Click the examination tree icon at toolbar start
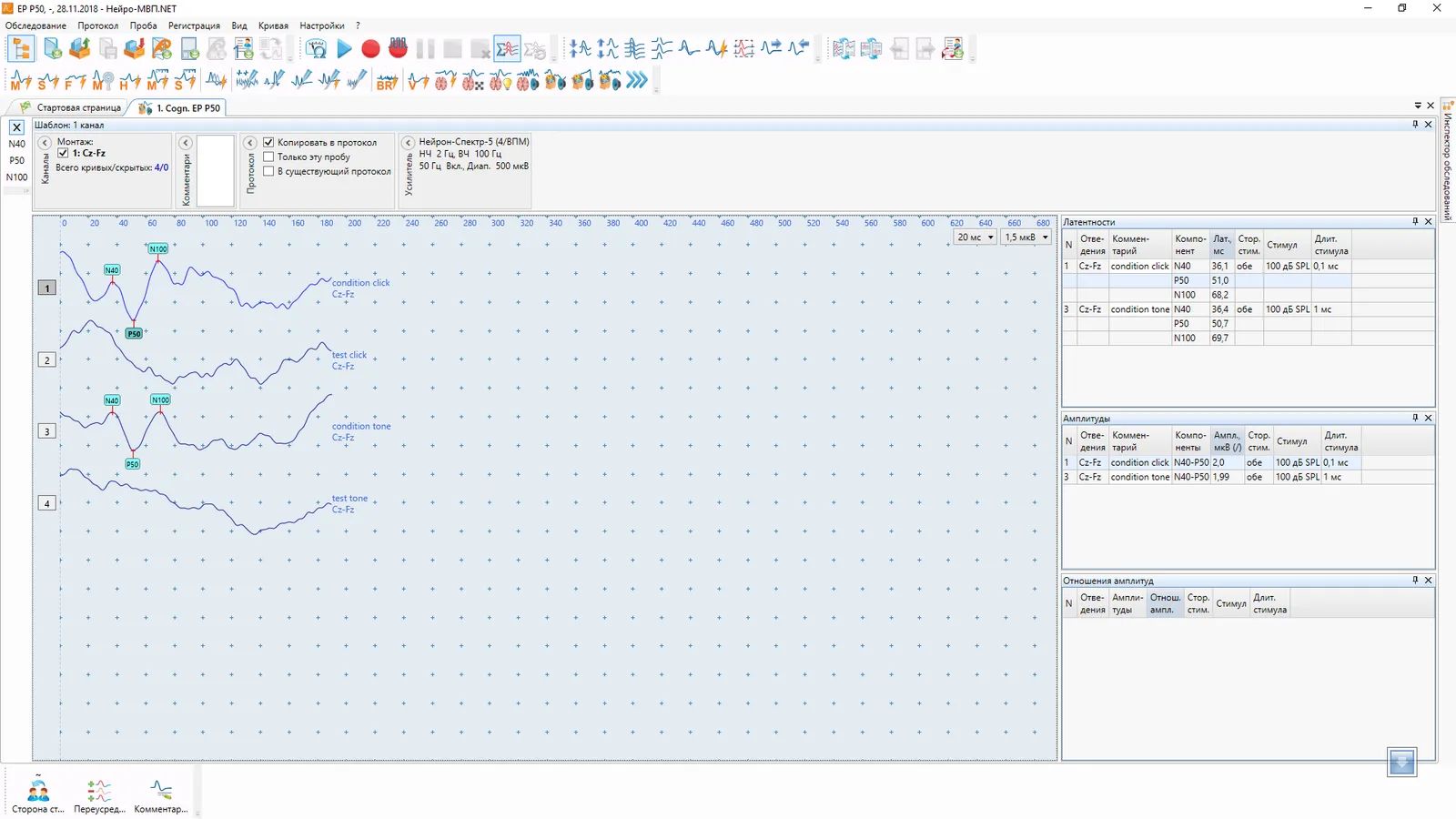 [21, 49]
